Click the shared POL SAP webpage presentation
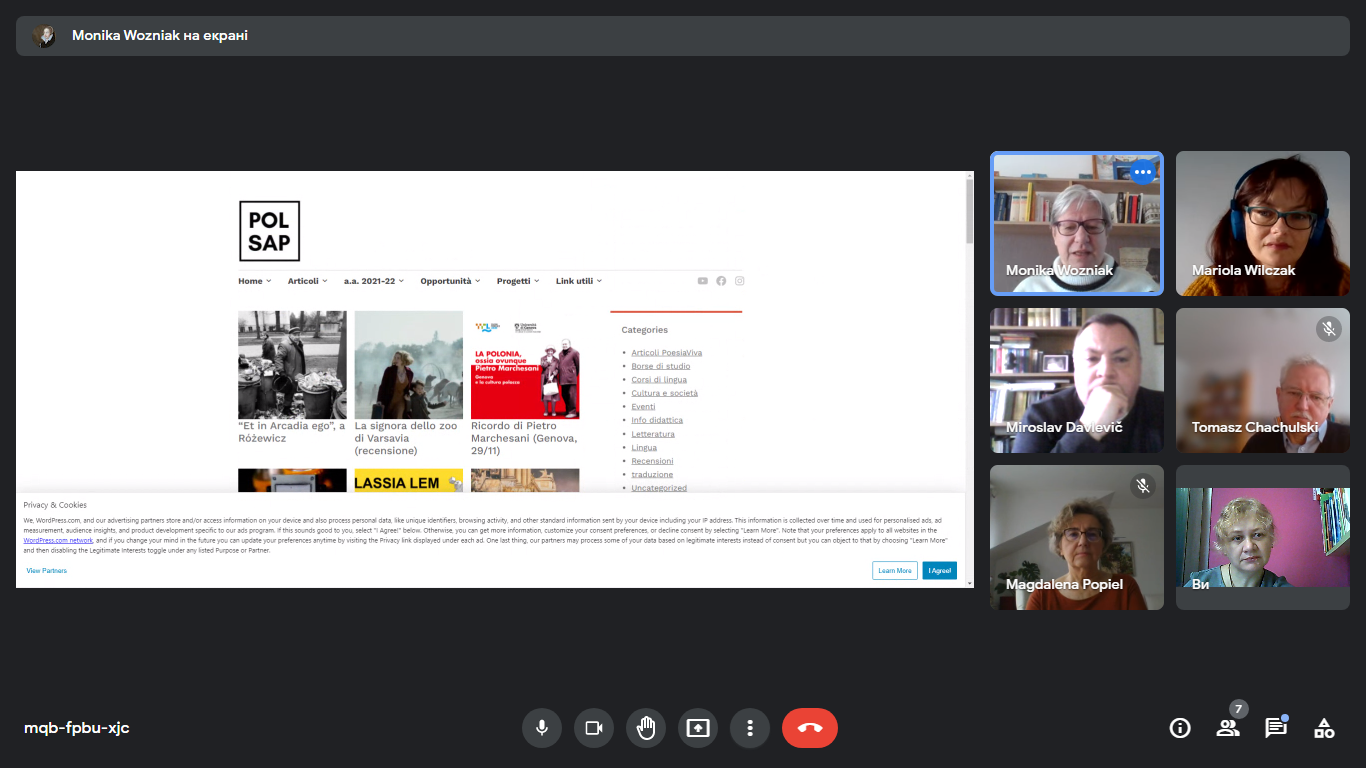Screen dimensions: 1366x768 pyautogui.click(x=494, y=378)
